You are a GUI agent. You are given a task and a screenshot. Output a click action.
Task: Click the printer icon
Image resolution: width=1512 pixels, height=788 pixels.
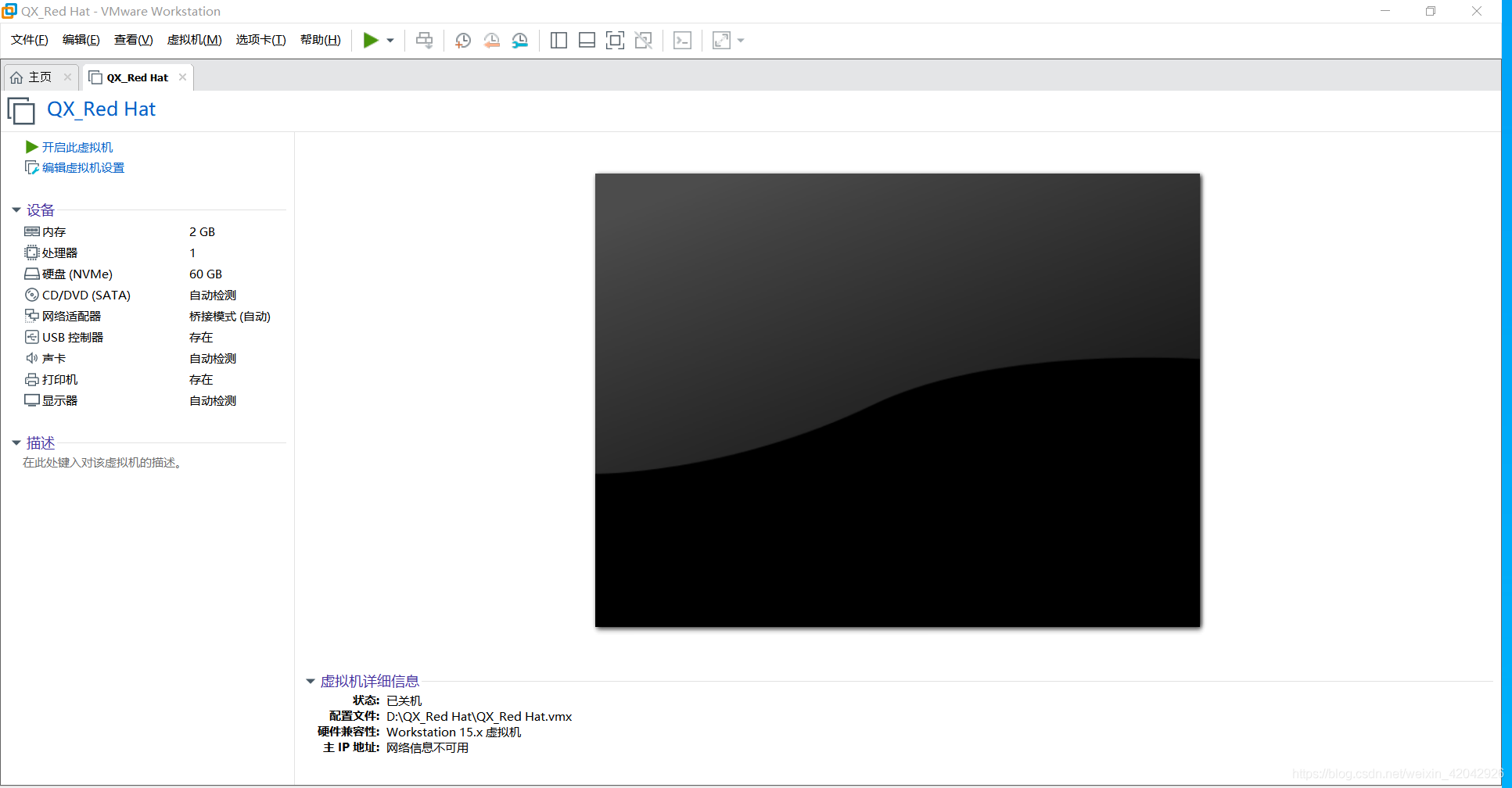31,379
